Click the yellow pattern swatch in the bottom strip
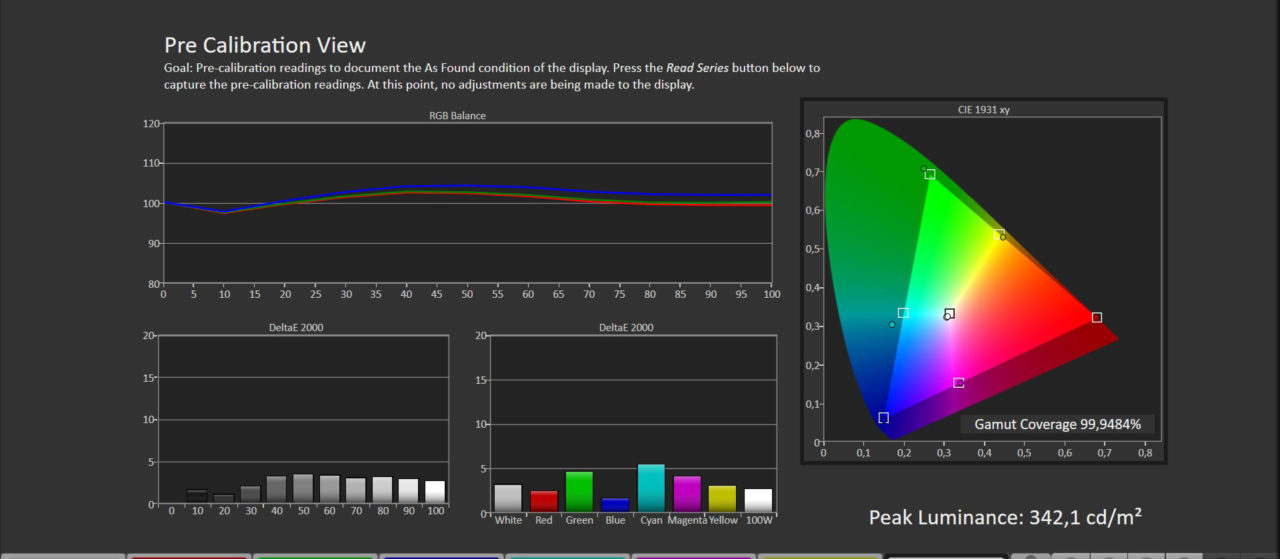The image size is (1280, 559). [819, 556]
